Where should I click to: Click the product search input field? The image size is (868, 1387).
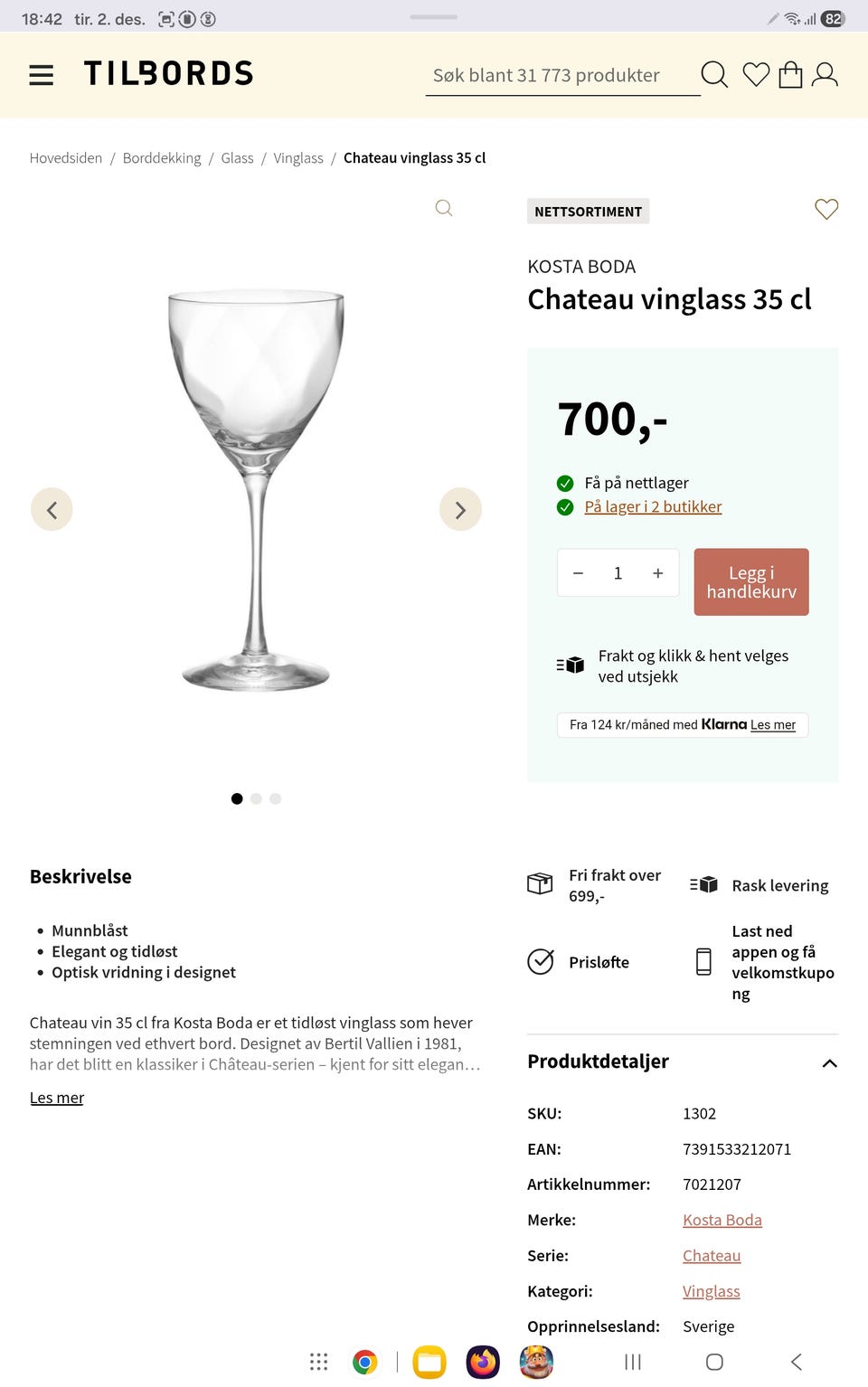[561, 75]
